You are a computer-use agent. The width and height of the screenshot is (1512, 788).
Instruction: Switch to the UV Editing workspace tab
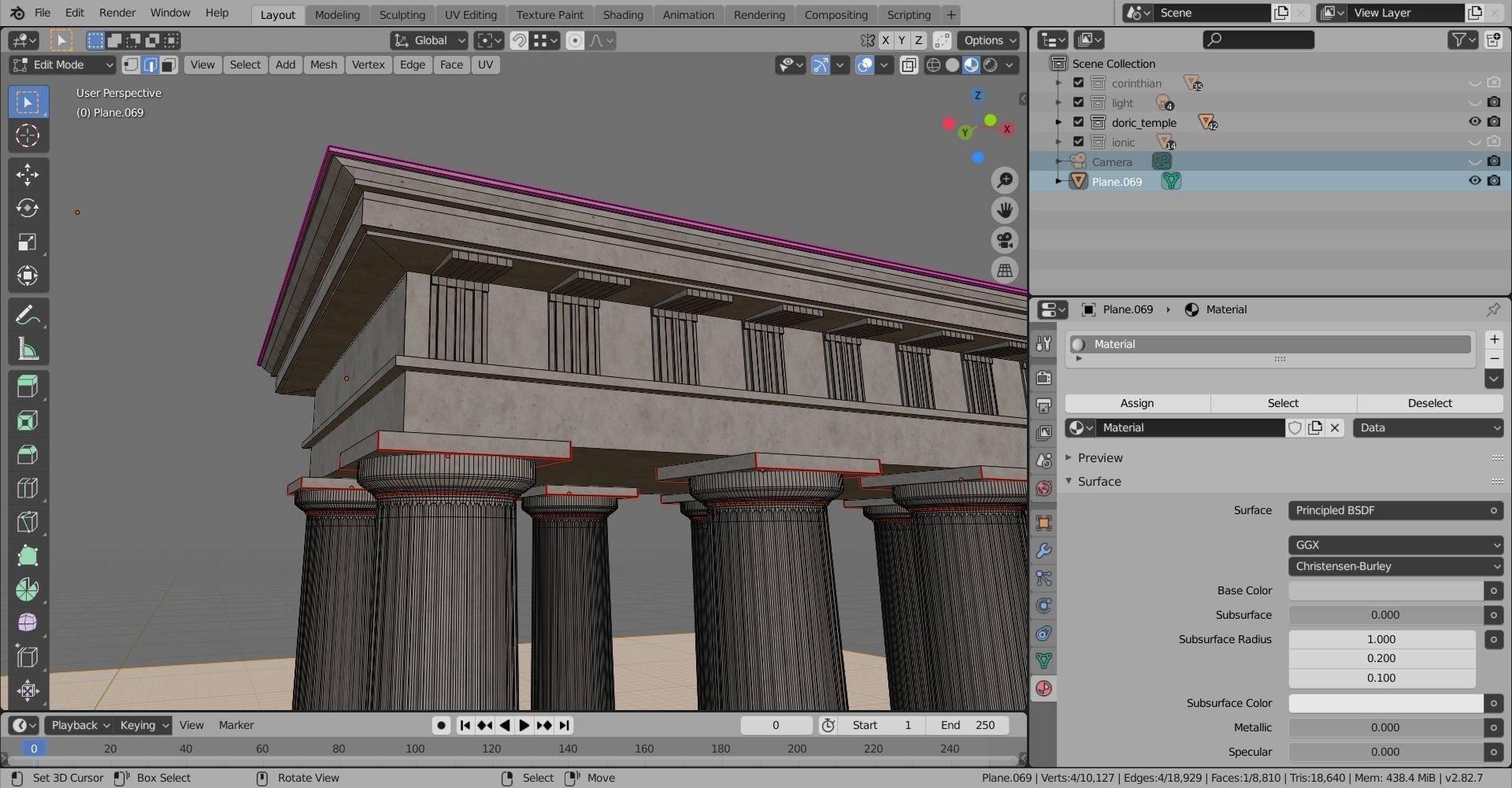coord(470,14)
